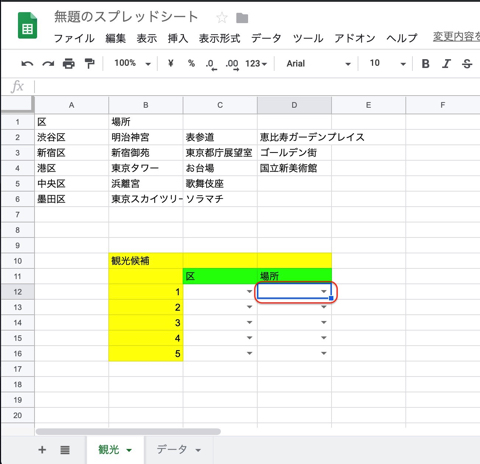The height and width of the screenshot is (464, 480).
Task: Select the cell containing 国立新美術館
Action: coord(294,168)
